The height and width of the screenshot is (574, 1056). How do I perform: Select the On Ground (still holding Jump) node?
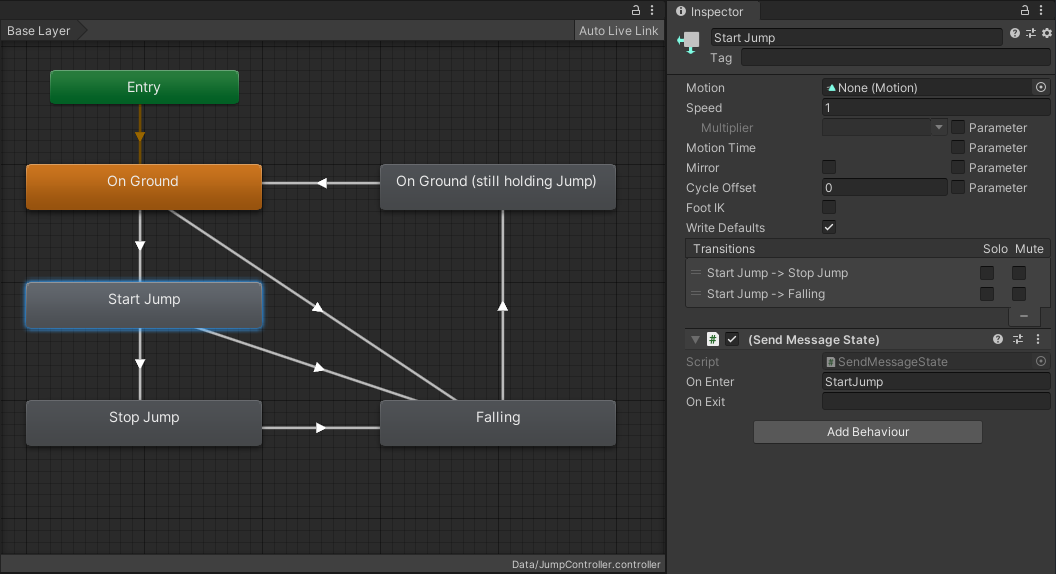[x=498, y=187]
